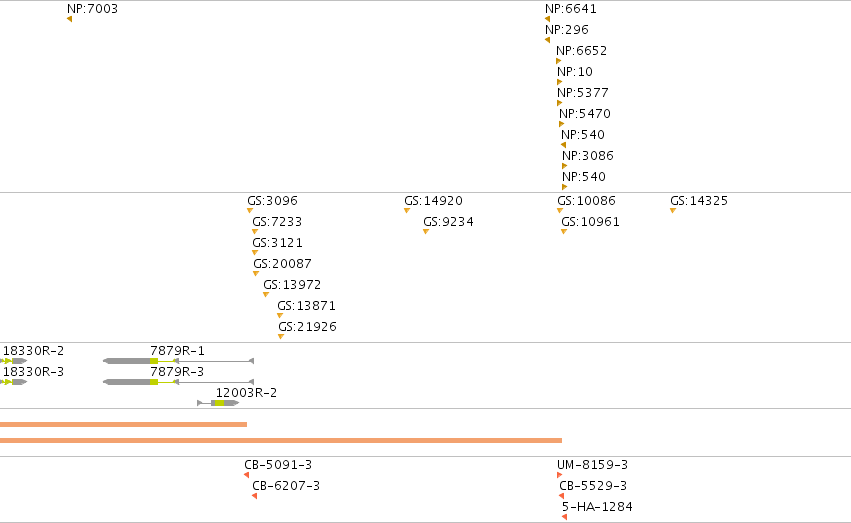Click the shorter orange span bar

point(123,424)
